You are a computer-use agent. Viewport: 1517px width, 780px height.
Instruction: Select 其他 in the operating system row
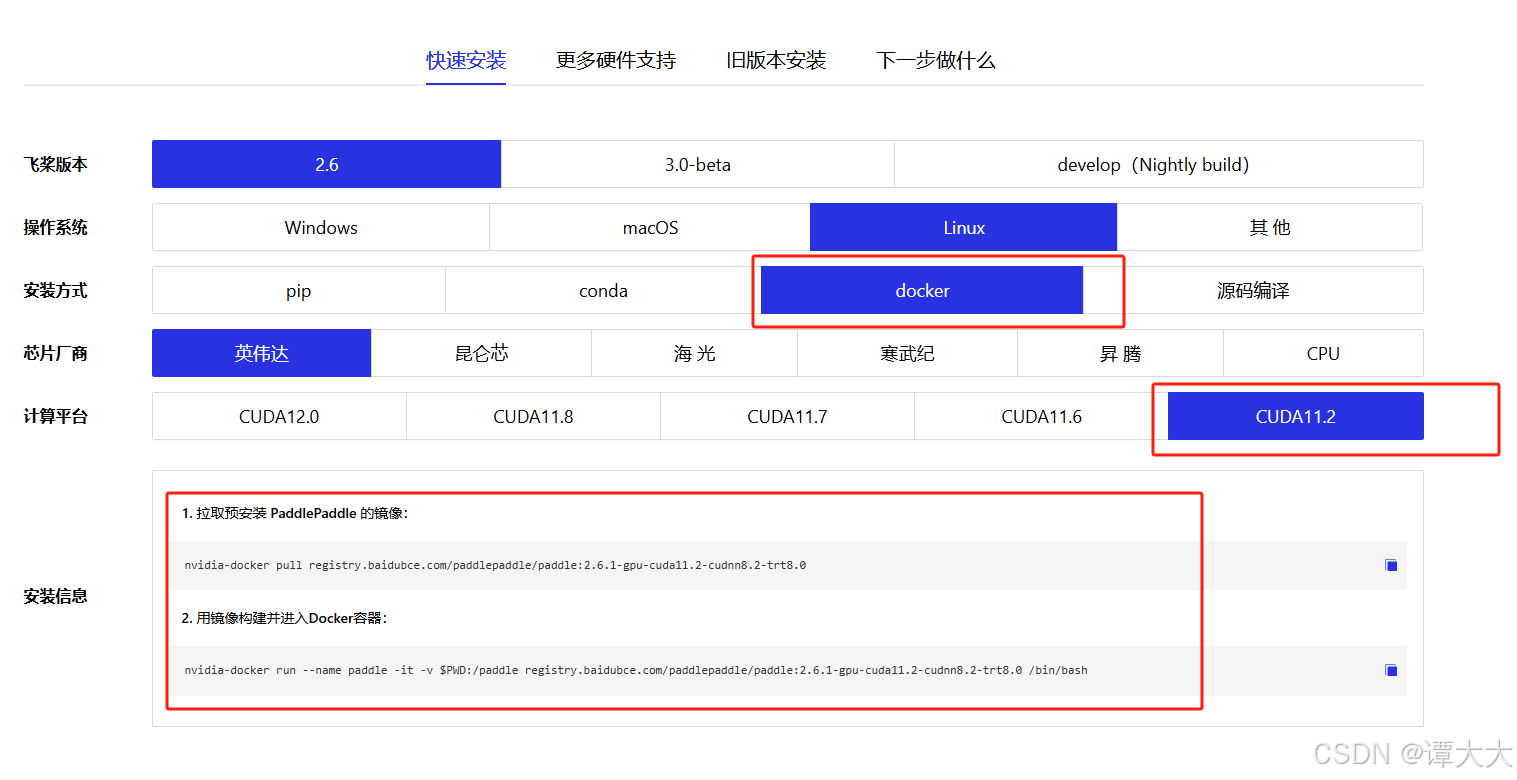(1268, 227)
